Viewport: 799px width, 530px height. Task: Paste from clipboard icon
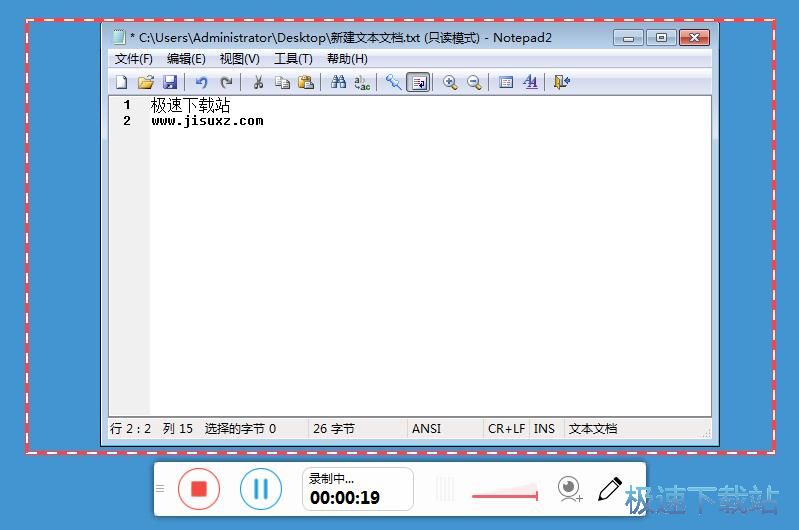pyautogui.click(x=306, y=82)
